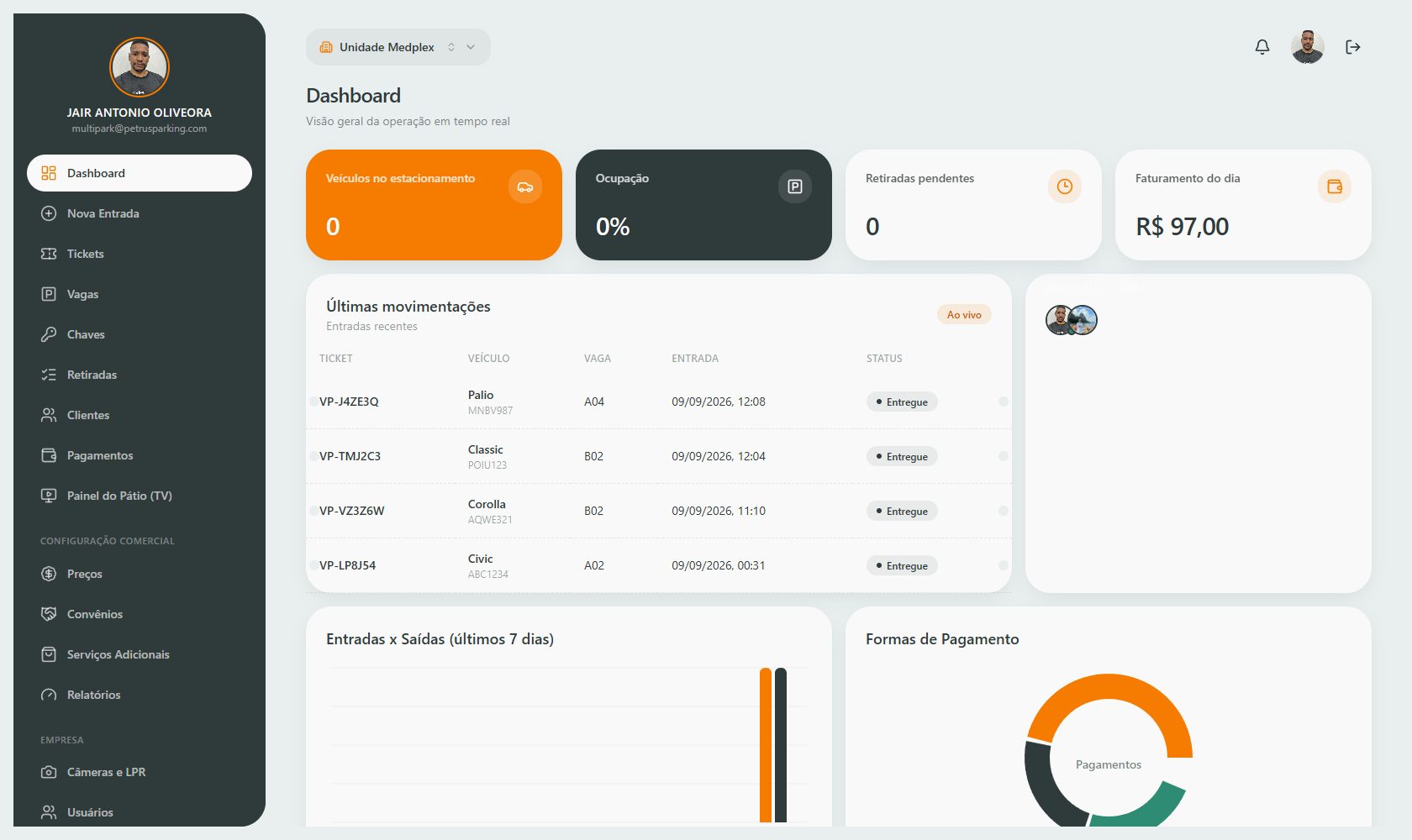Click the Clientes people icon
This screenshot has height=840, width=1412.
pyautogui.click(x=49, y=415)
